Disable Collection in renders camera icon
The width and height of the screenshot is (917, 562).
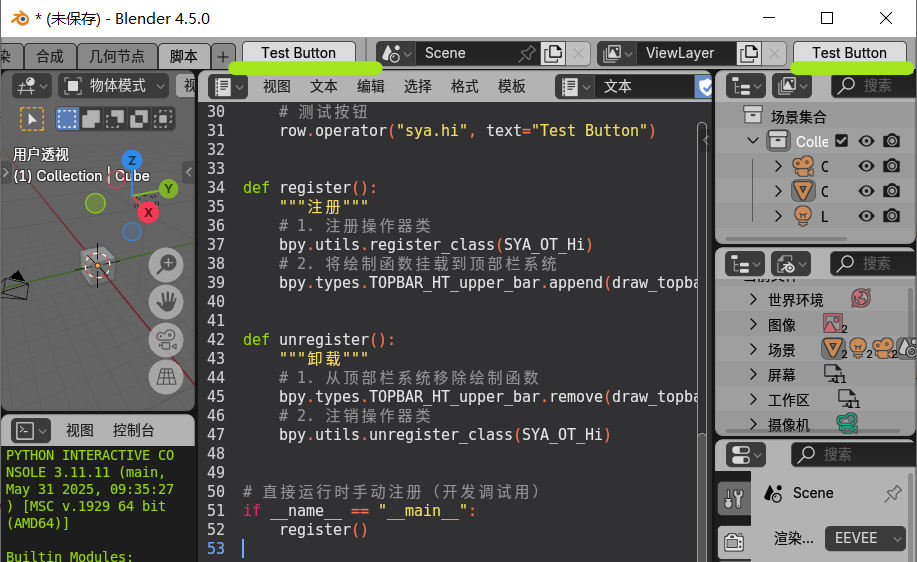(891, 141)
